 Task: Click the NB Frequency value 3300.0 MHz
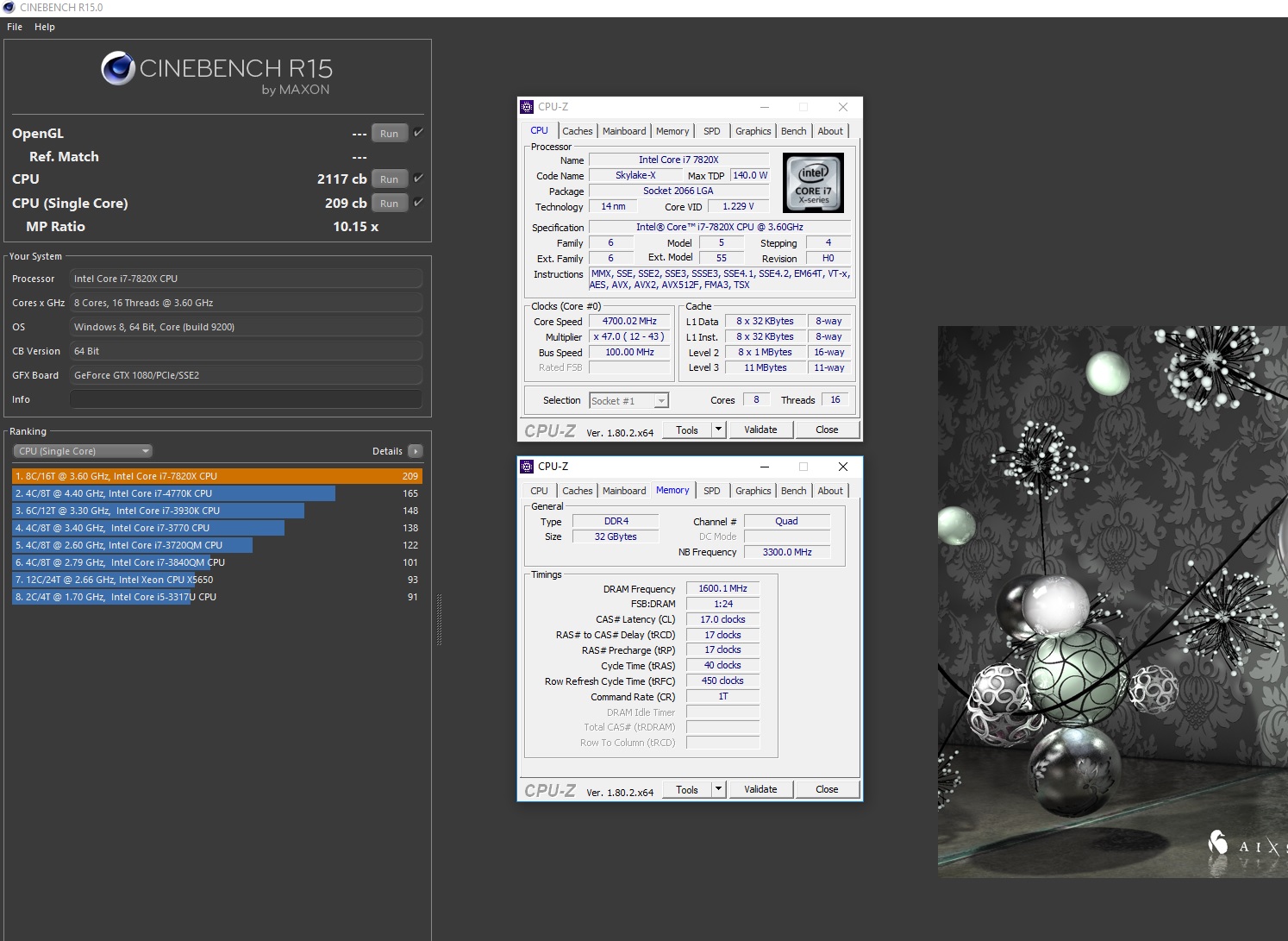click(x=787, y=552)
